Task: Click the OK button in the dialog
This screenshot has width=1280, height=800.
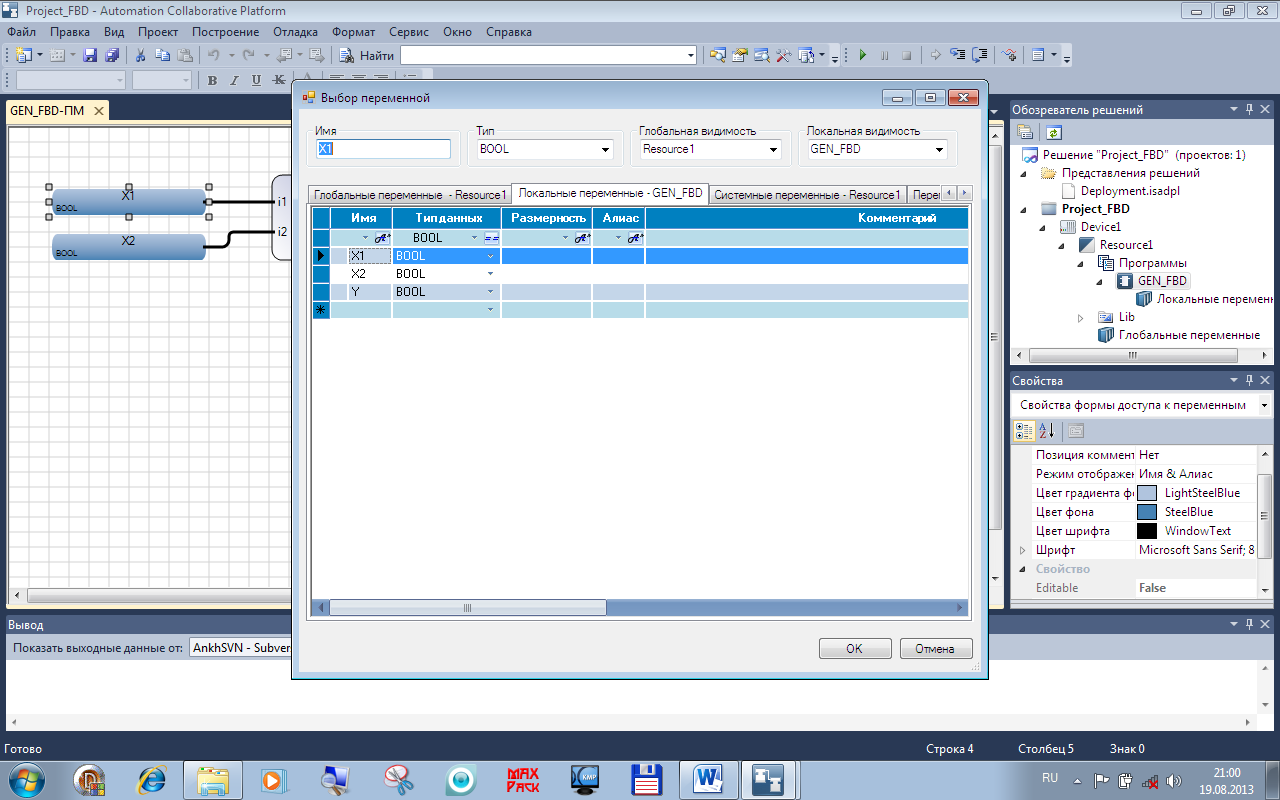Action: click(x=854, y=649)
